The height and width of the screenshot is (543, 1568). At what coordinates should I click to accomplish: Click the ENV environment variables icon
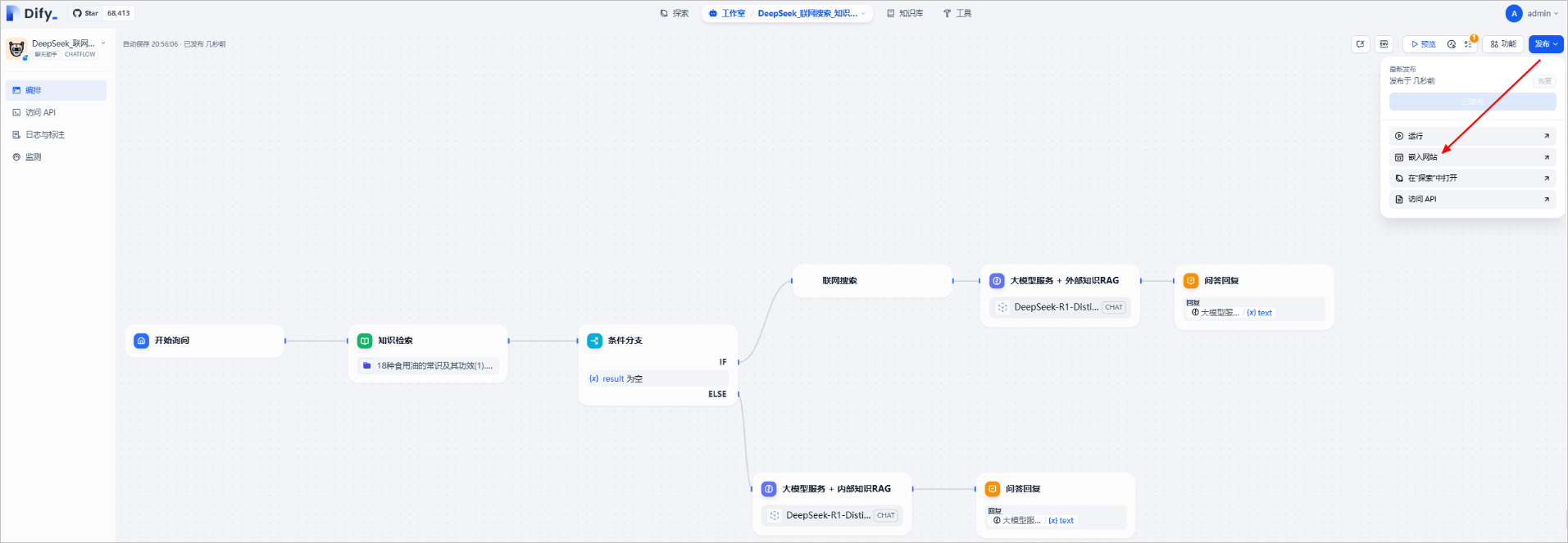coord(1384,44)
